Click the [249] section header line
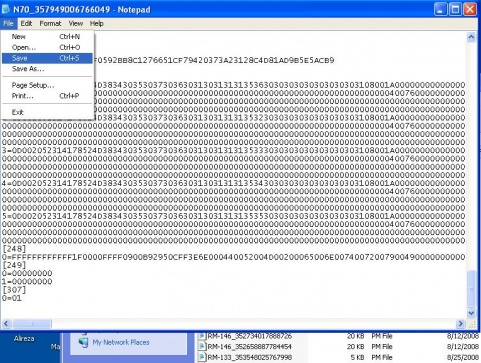The image size is (481, 363). click(14, 265)
